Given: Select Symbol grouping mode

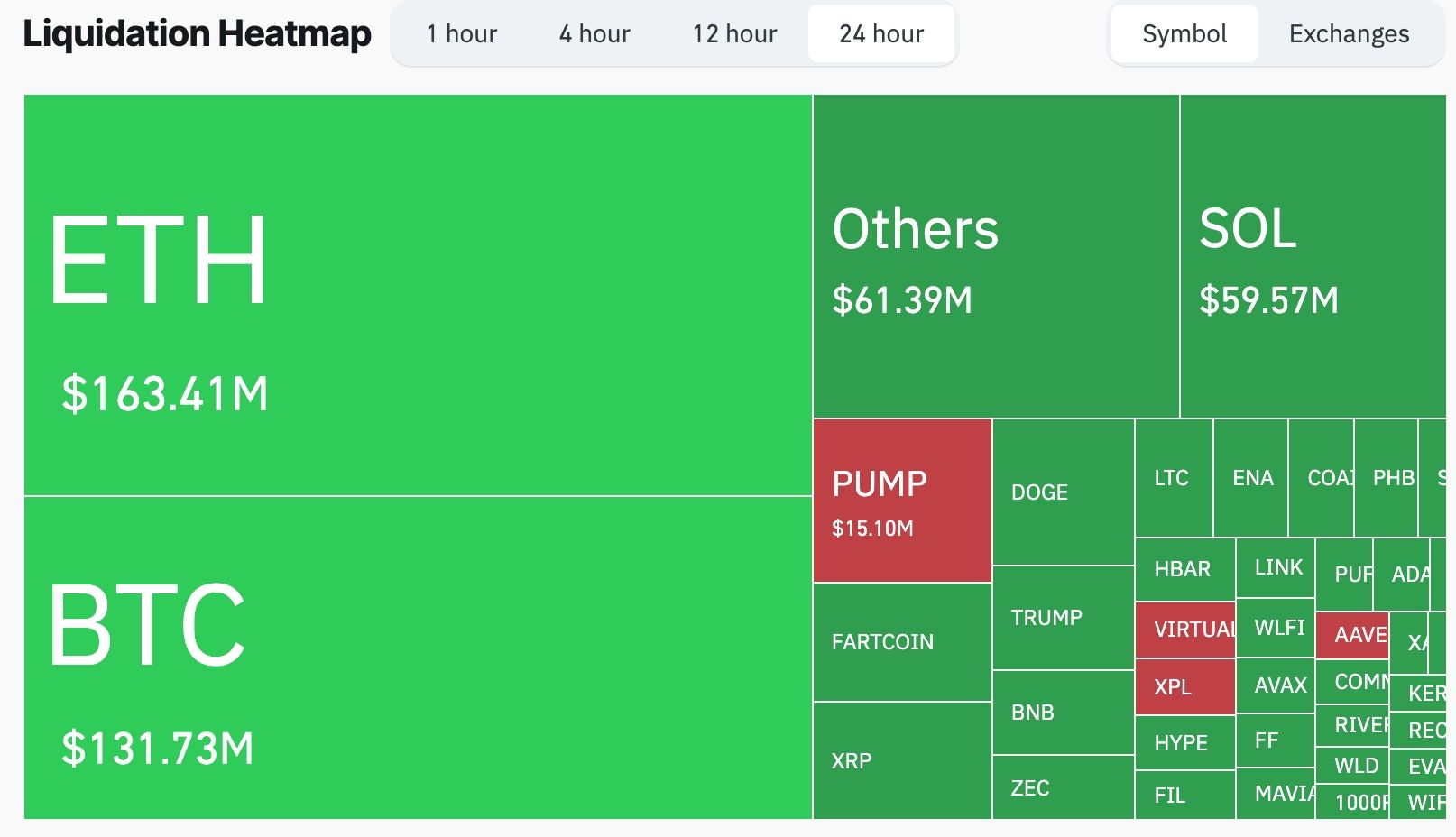Looking at the screenshot, I should [1184, 34].
